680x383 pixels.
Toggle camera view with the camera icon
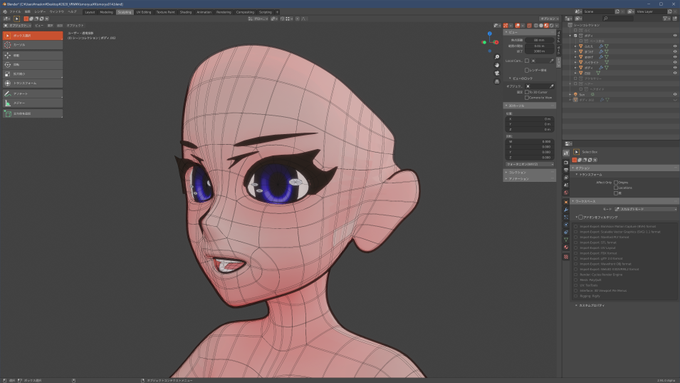(497, 73)
